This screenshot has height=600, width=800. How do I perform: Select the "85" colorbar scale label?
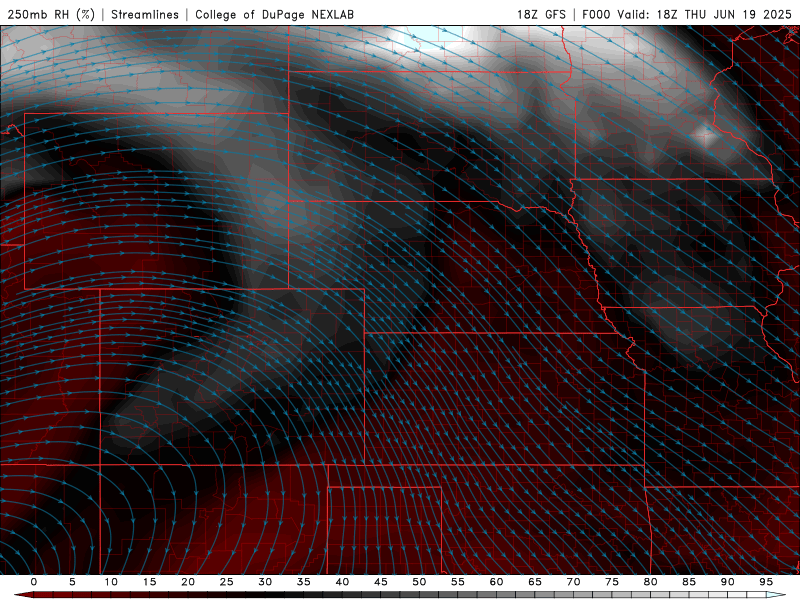689,582
